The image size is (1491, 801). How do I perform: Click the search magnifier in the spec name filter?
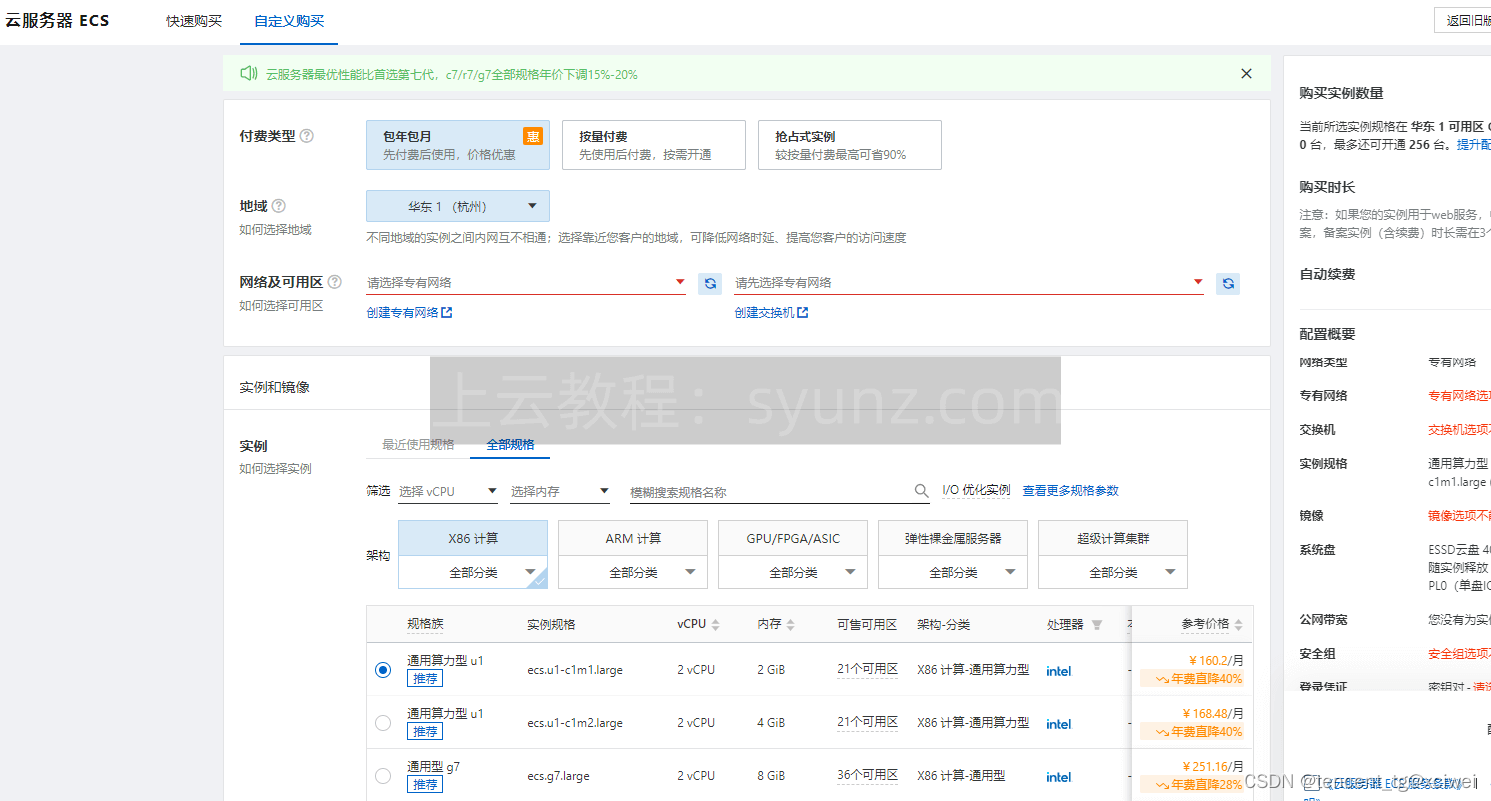pos(921,491)
